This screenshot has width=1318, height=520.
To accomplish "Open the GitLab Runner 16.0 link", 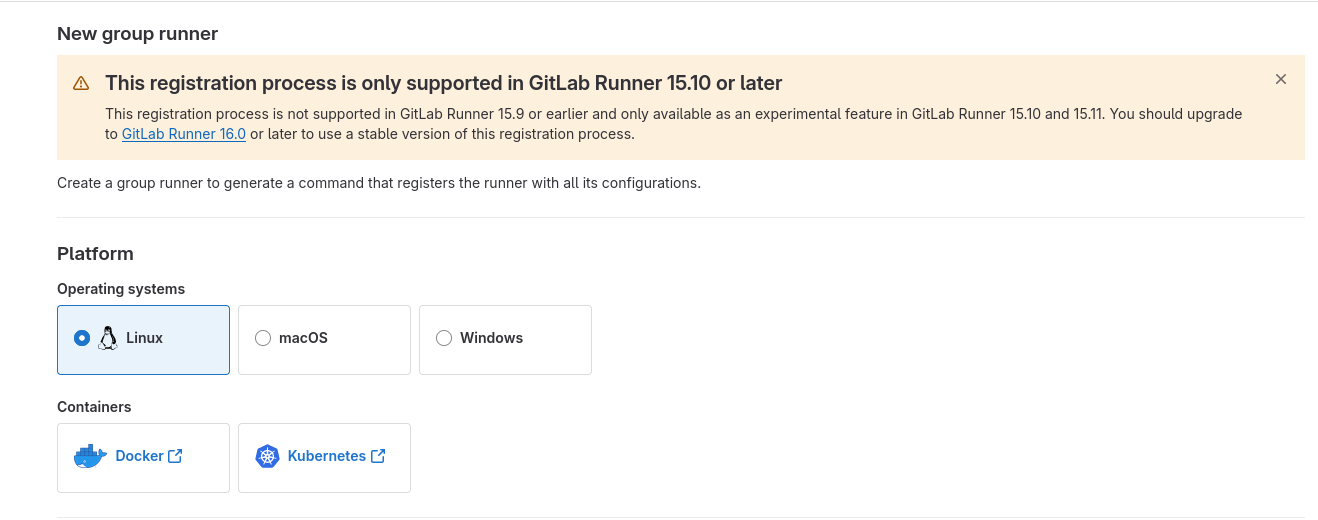I will pos(184,134).
